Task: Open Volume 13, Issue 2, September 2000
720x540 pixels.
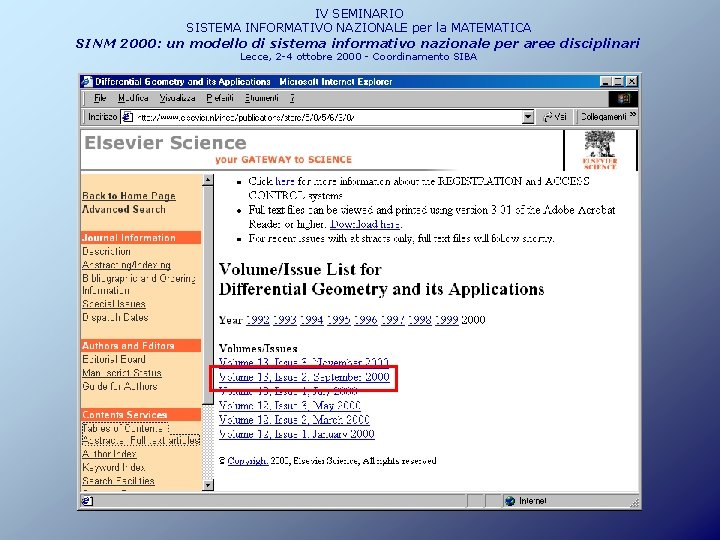Action: [304, 377]
